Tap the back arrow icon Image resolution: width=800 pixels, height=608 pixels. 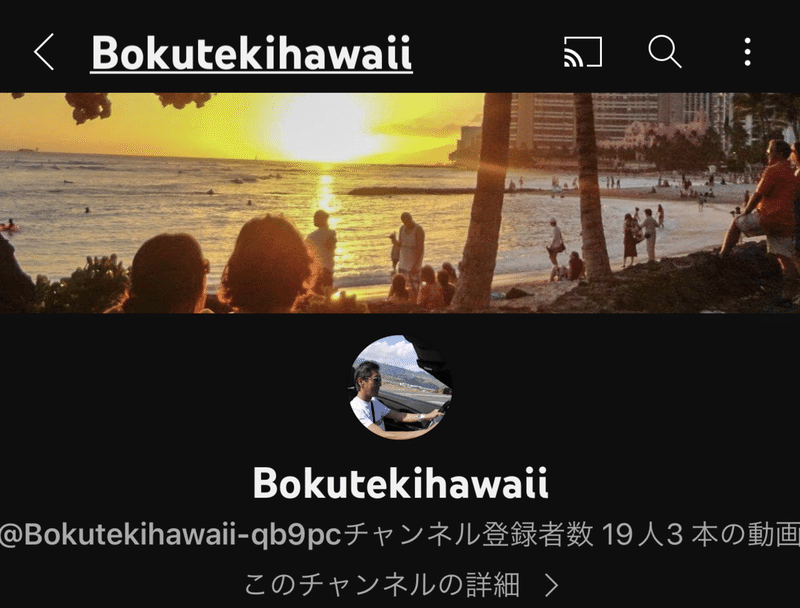44,52
